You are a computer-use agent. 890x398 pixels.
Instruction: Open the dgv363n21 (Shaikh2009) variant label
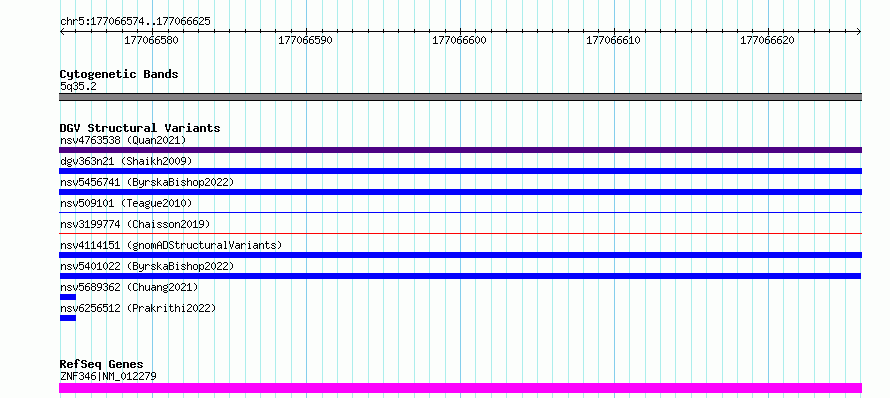tap(126, 161)
